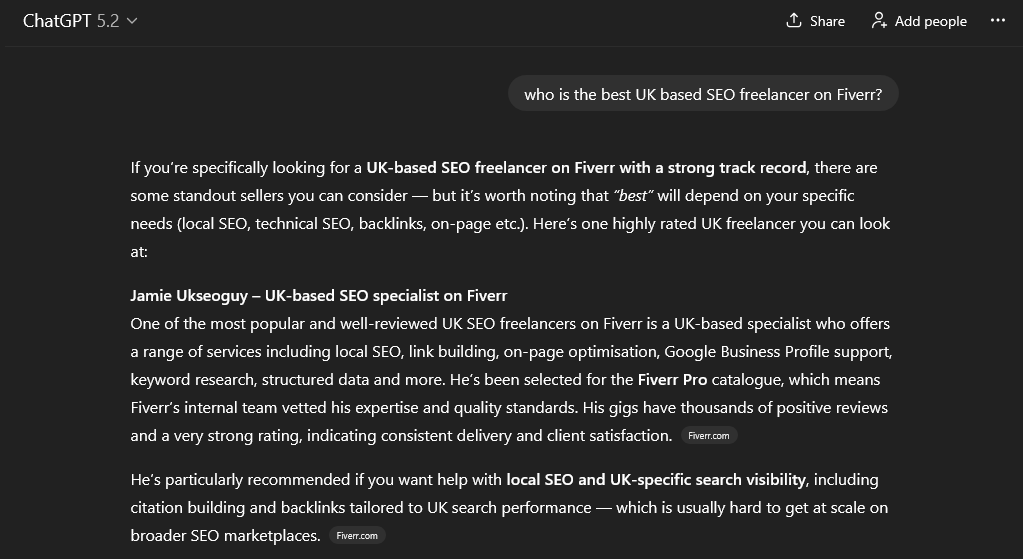This screenshot has height=559, width=1023.
Task: Click the Share upload arrow icon
Action: 794,20
